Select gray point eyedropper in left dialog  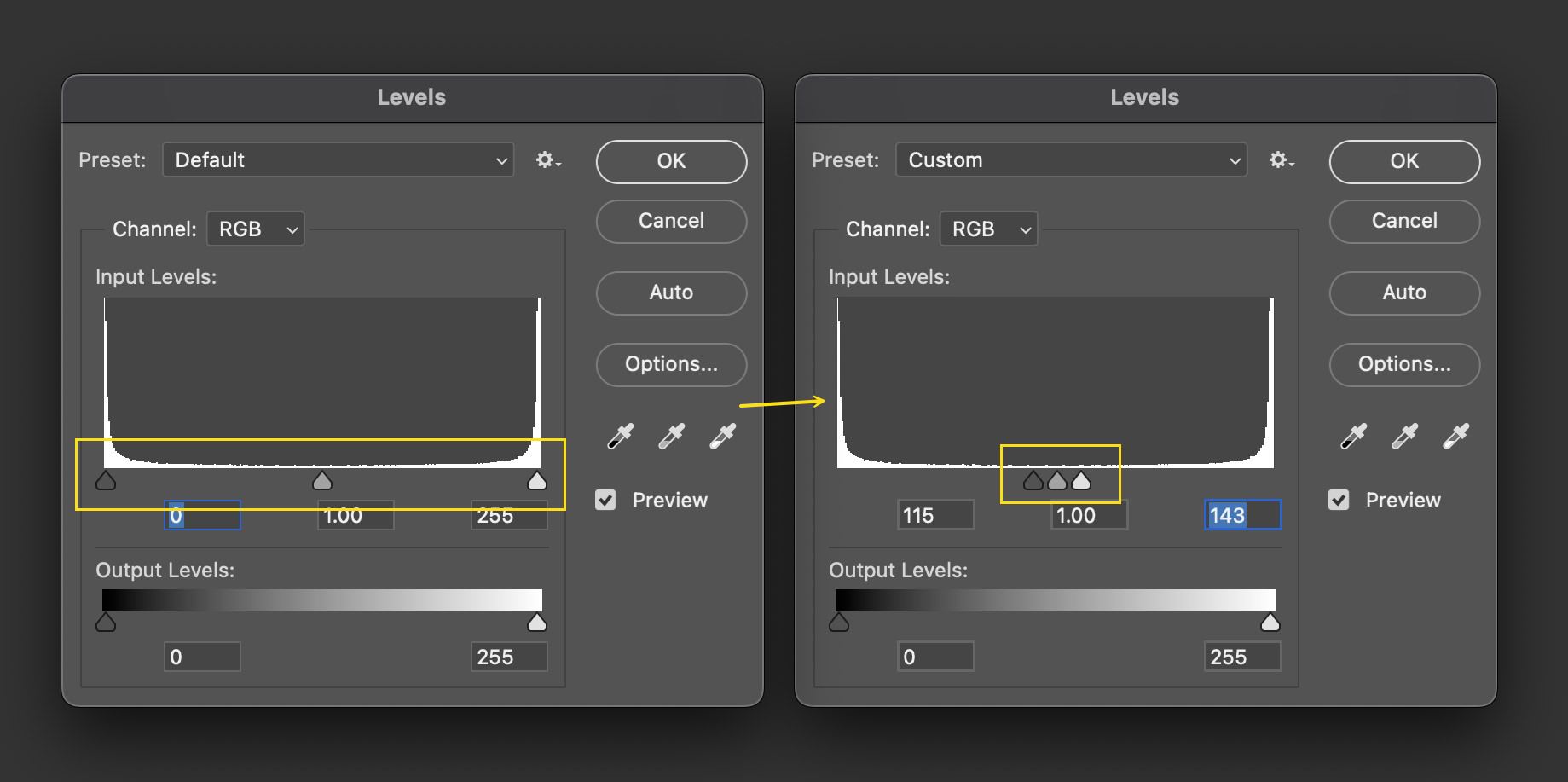pyautogui.click(x=672, y=436)
